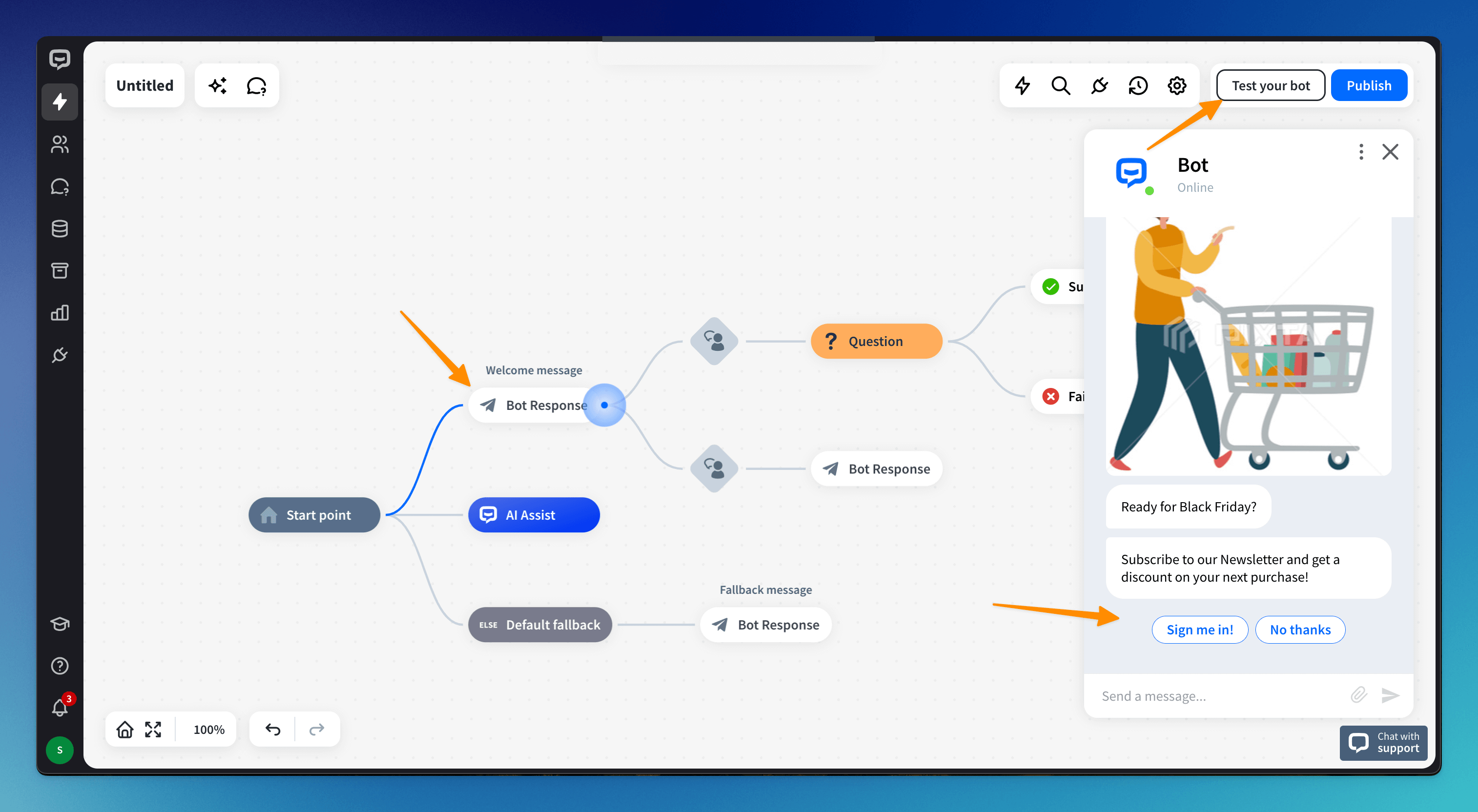Choose the Sign me in! quick reply

click(1199, 629)
